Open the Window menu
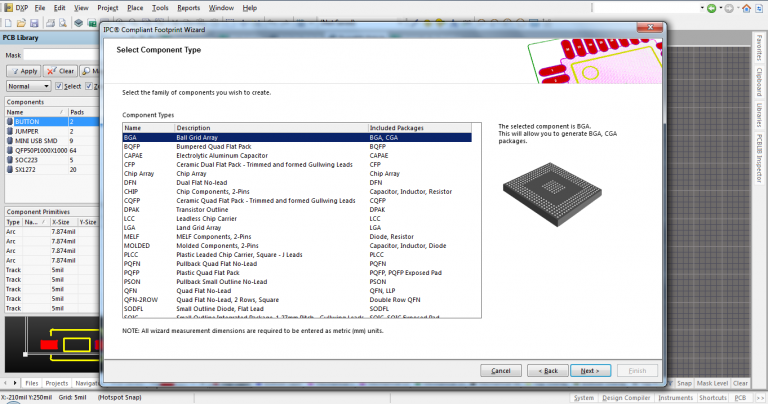This screenshot has height=404, width=768. click(221, 8)
